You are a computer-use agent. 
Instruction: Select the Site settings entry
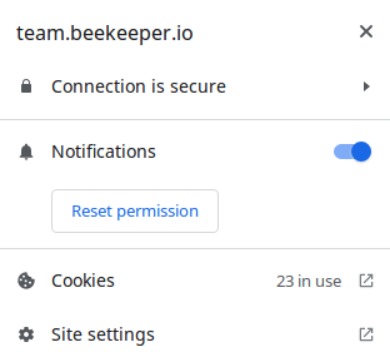tap(195, 334)
